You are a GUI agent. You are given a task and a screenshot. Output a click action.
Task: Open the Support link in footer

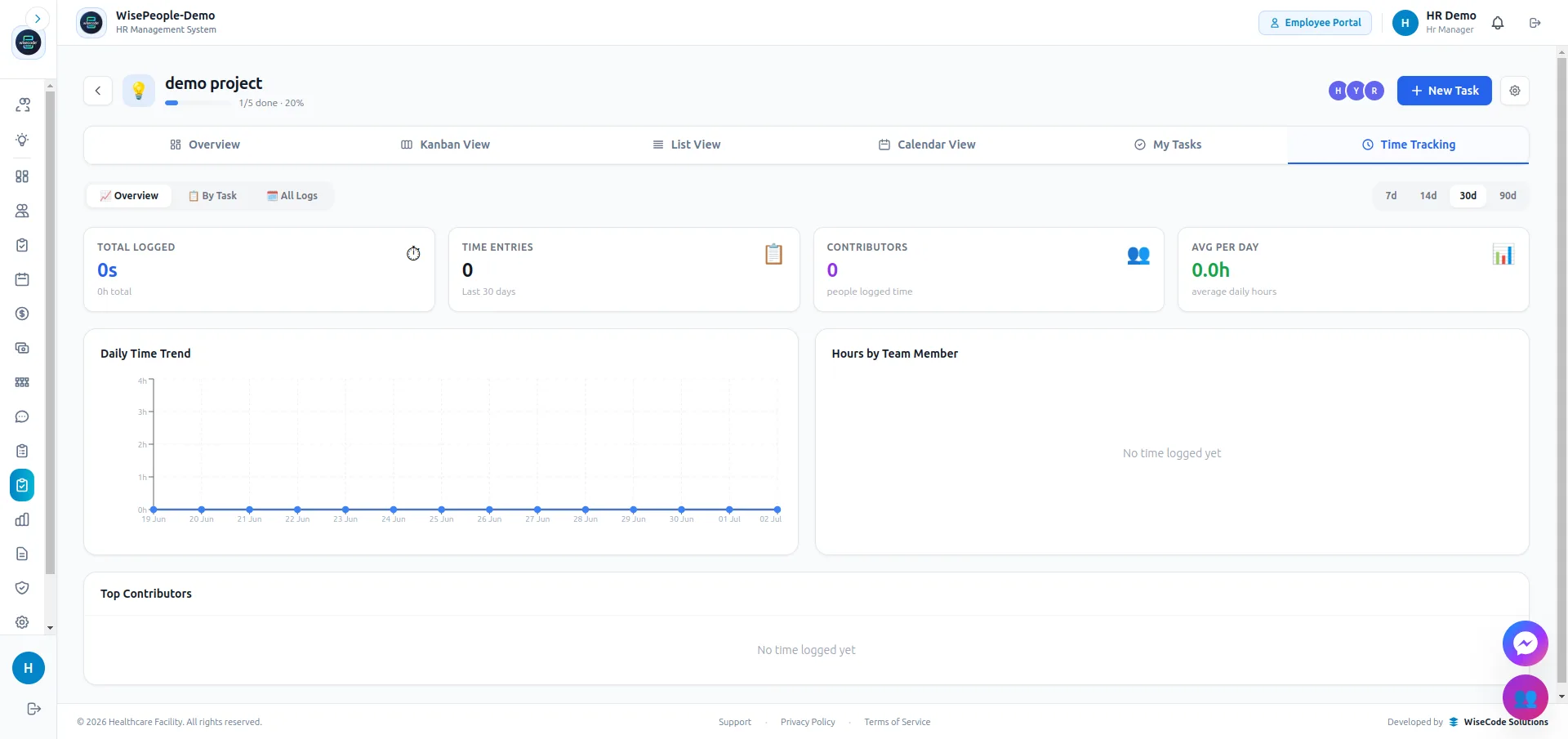pos(735,722)
